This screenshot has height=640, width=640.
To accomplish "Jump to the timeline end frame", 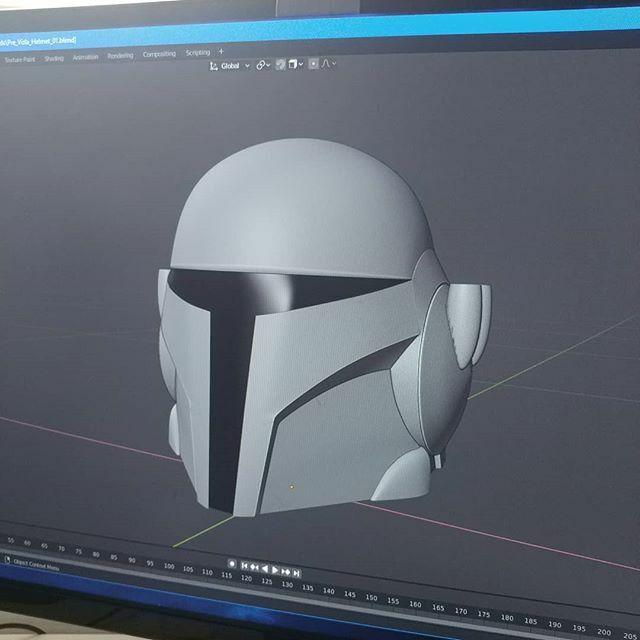I will [x=297, y=573].
